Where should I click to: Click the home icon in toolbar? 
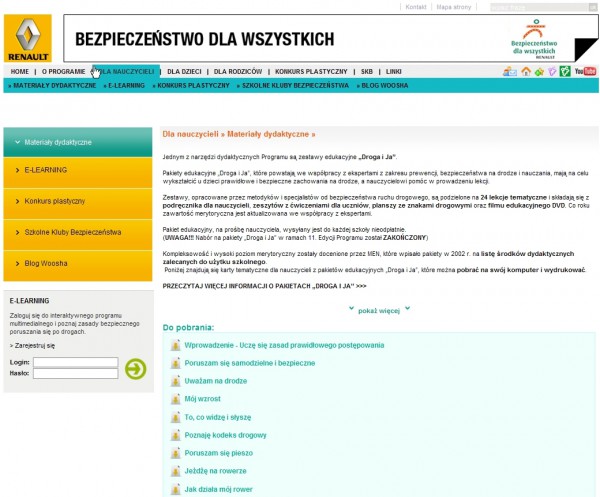tap(526, 72)
